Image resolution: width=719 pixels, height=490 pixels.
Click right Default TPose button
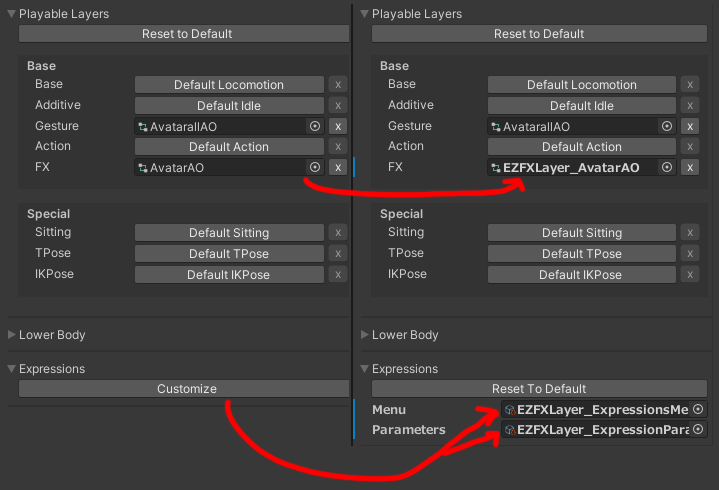click(582, 253)
